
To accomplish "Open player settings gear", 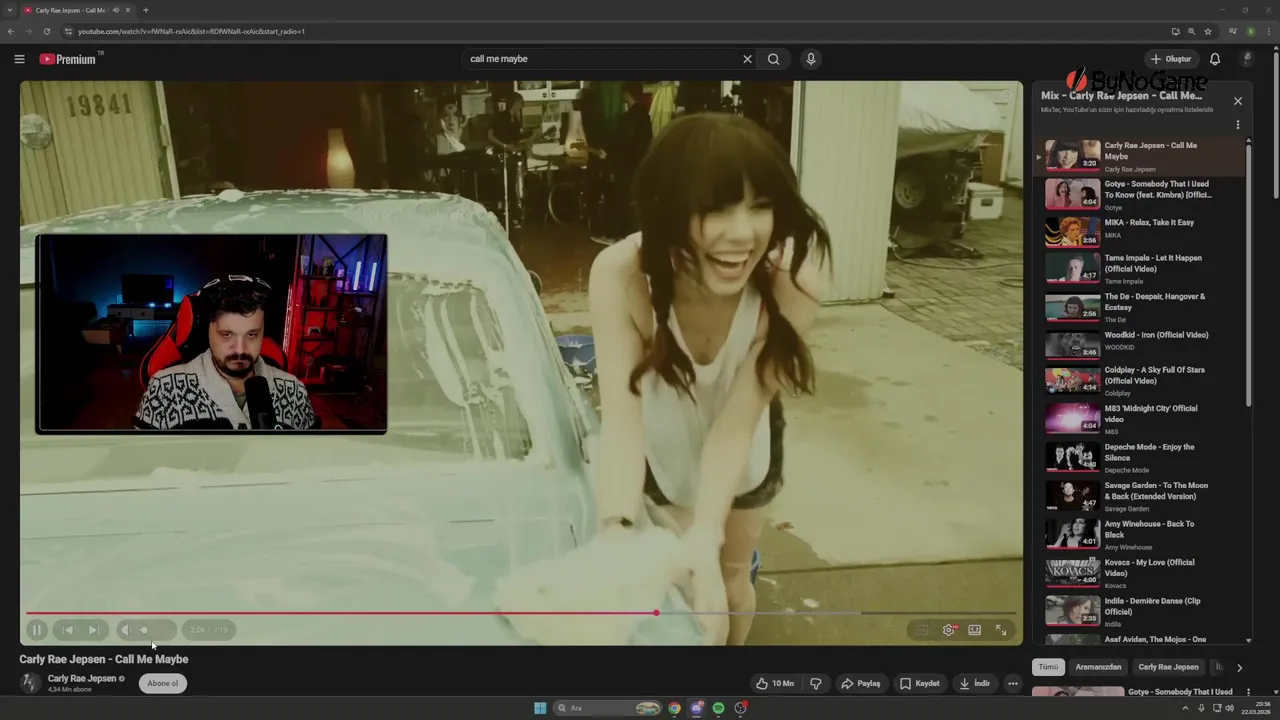I will (949, 630).
